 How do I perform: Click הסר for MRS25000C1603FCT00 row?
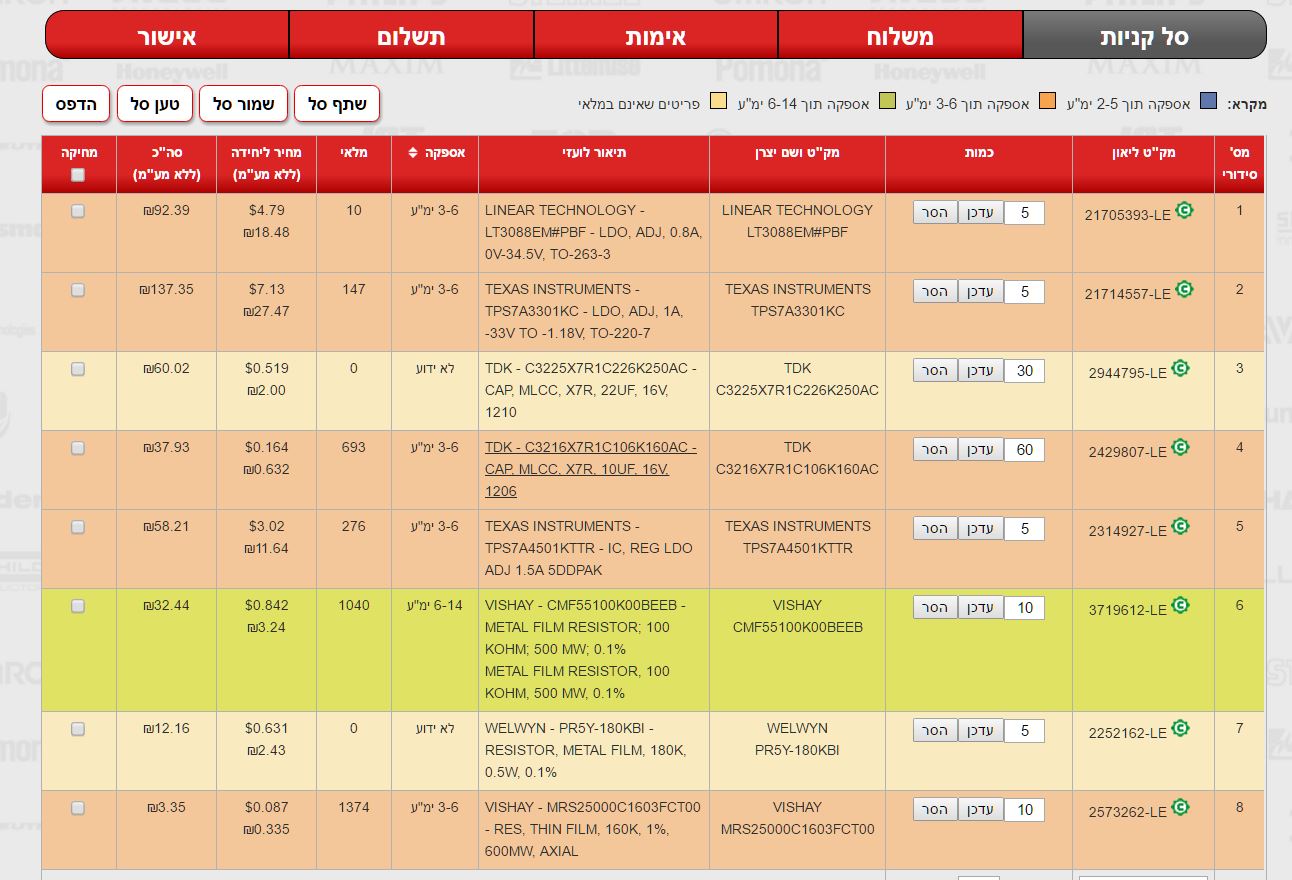coord(935,809)
